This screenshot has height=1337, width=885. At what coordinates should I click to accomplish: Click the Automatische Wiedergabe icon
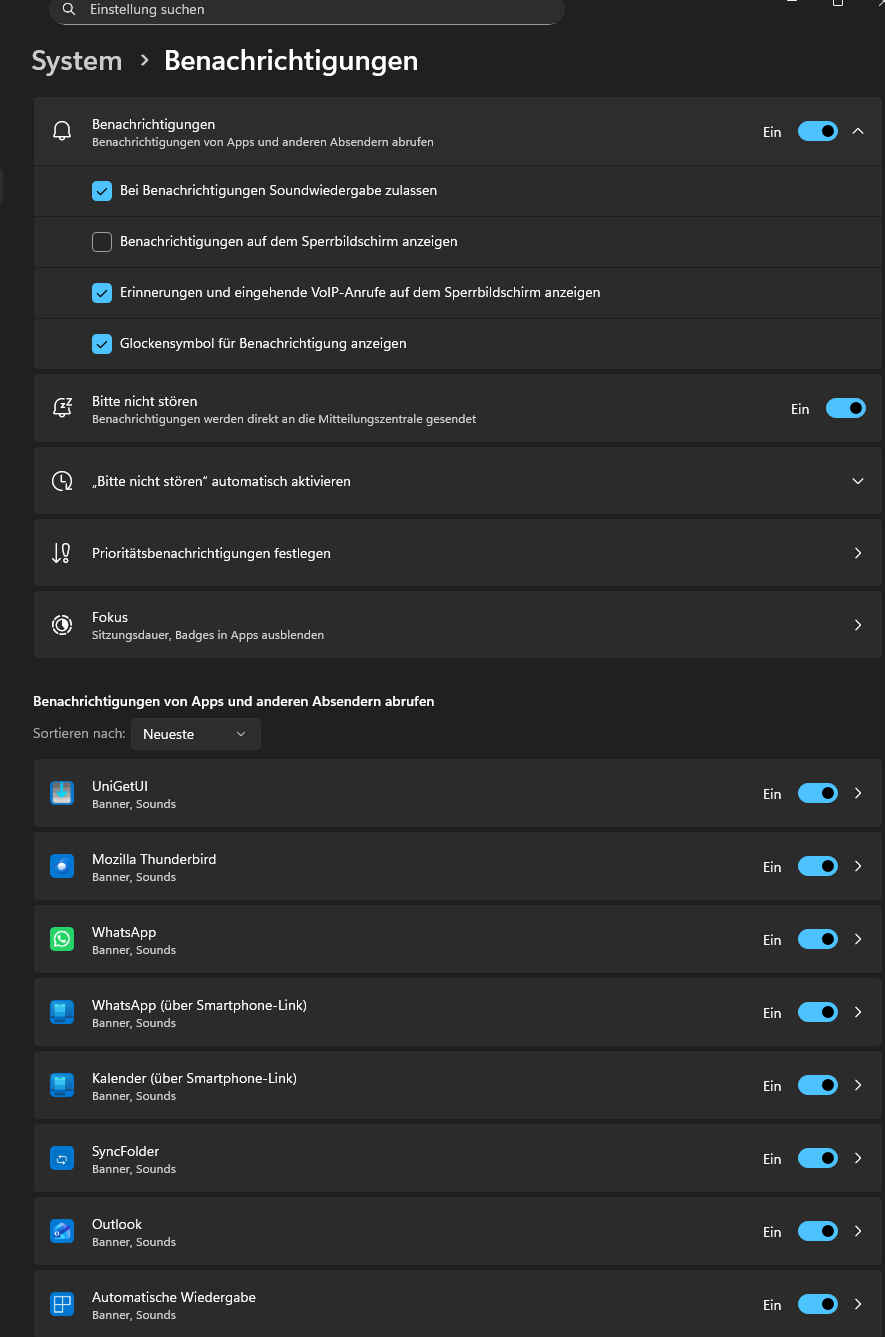pos(62,1304)
